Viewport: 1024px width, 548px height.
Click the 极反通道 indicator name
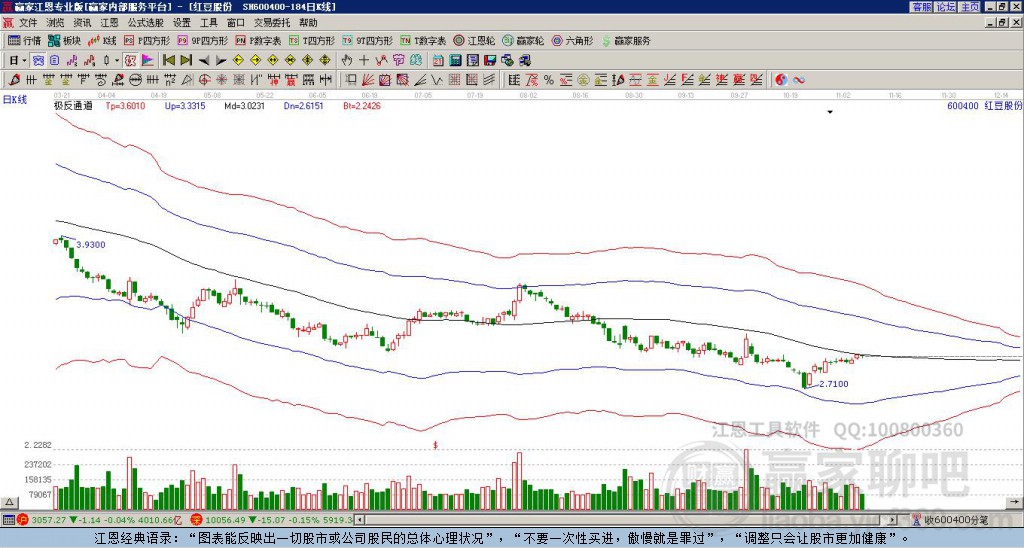(x=73, y=106)
